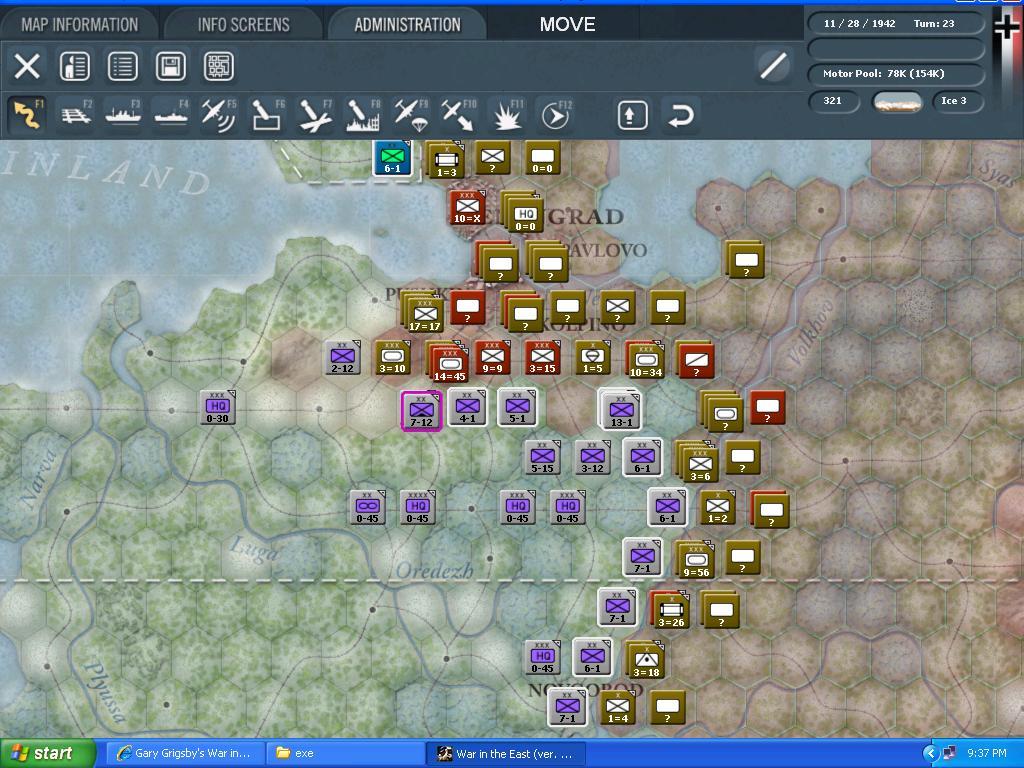Switch to the Administration tab
The image size is (1024, 768).
click(x=408, y=25)
